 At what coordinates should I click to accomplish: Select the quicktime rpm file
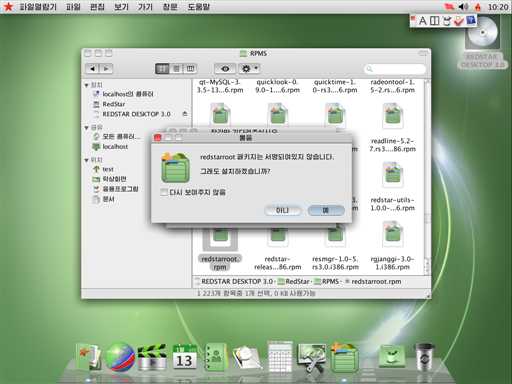pyautogui.click(x=335, y=86)
